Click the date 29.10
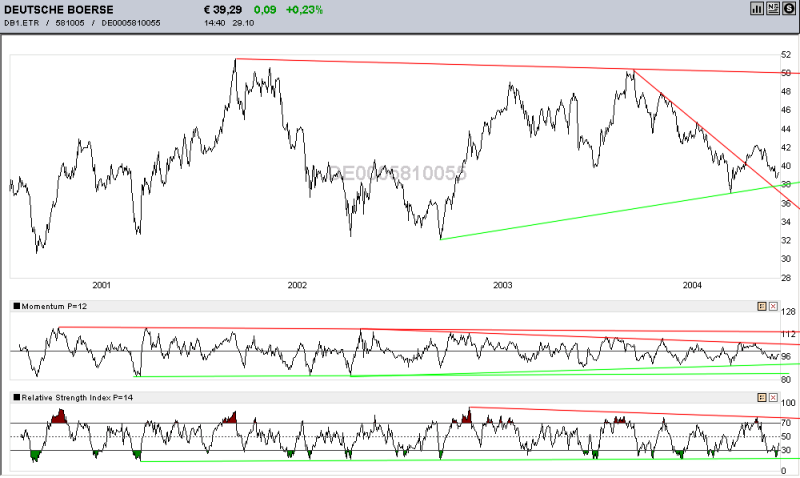 click(x=243, y=23)
